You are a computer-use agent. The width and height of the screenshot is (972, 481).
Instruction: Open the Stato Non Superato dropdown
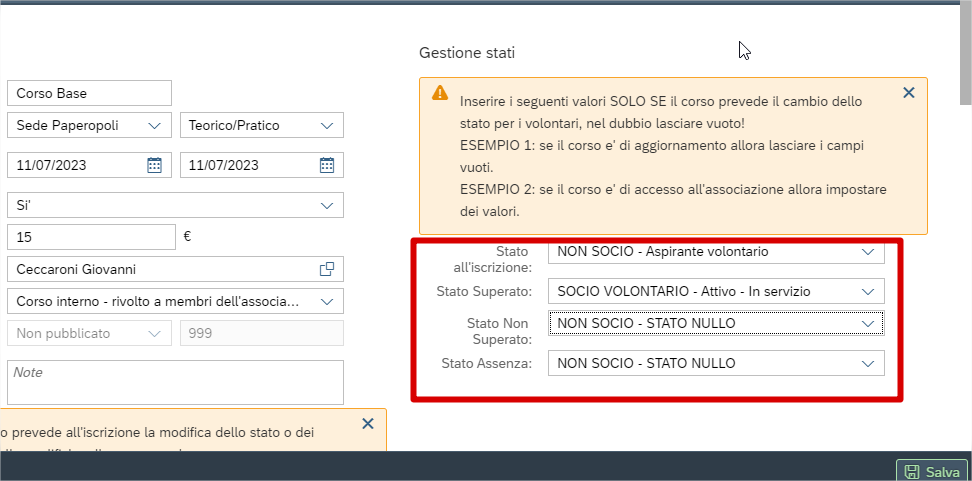[867, 323]
